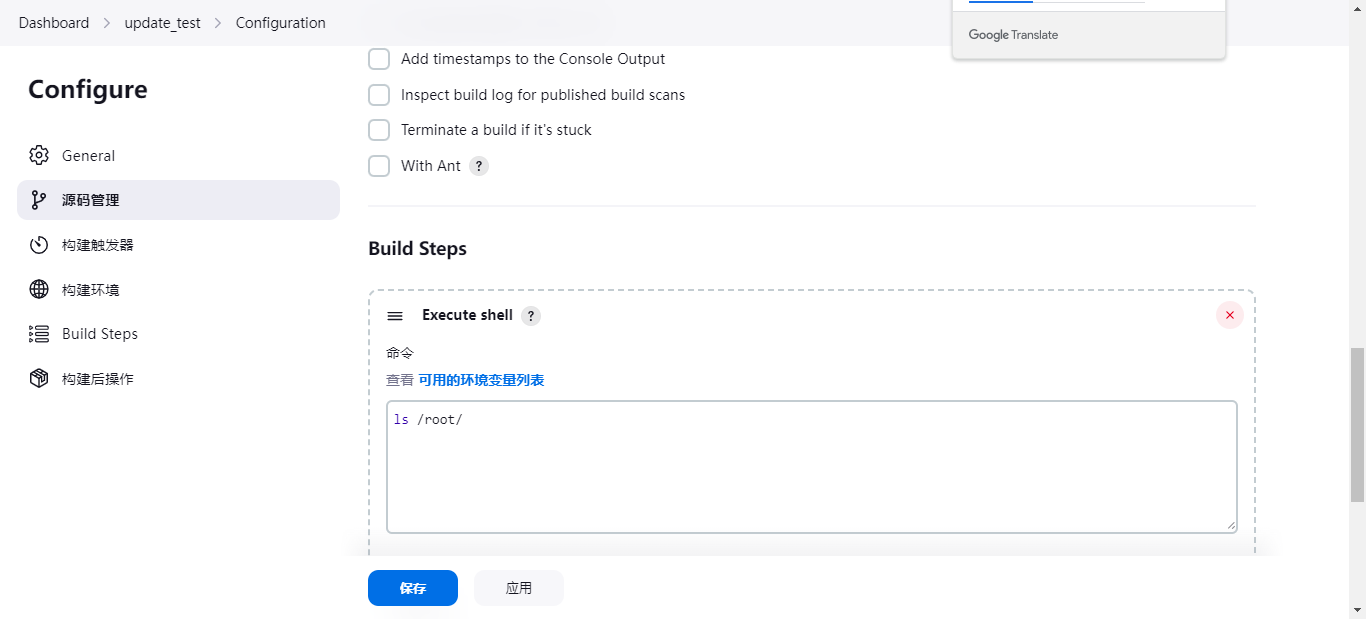Enable the With Ant checkbox

click(379, 166)
